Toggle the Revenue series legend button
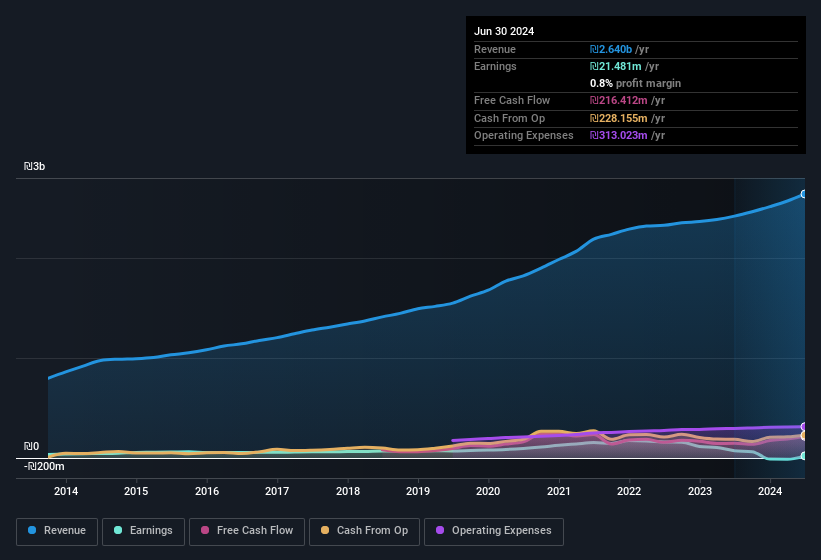Image resolution: width=821 pixels, height=560 pixels. pyautogui.click(x=57, y=531)
